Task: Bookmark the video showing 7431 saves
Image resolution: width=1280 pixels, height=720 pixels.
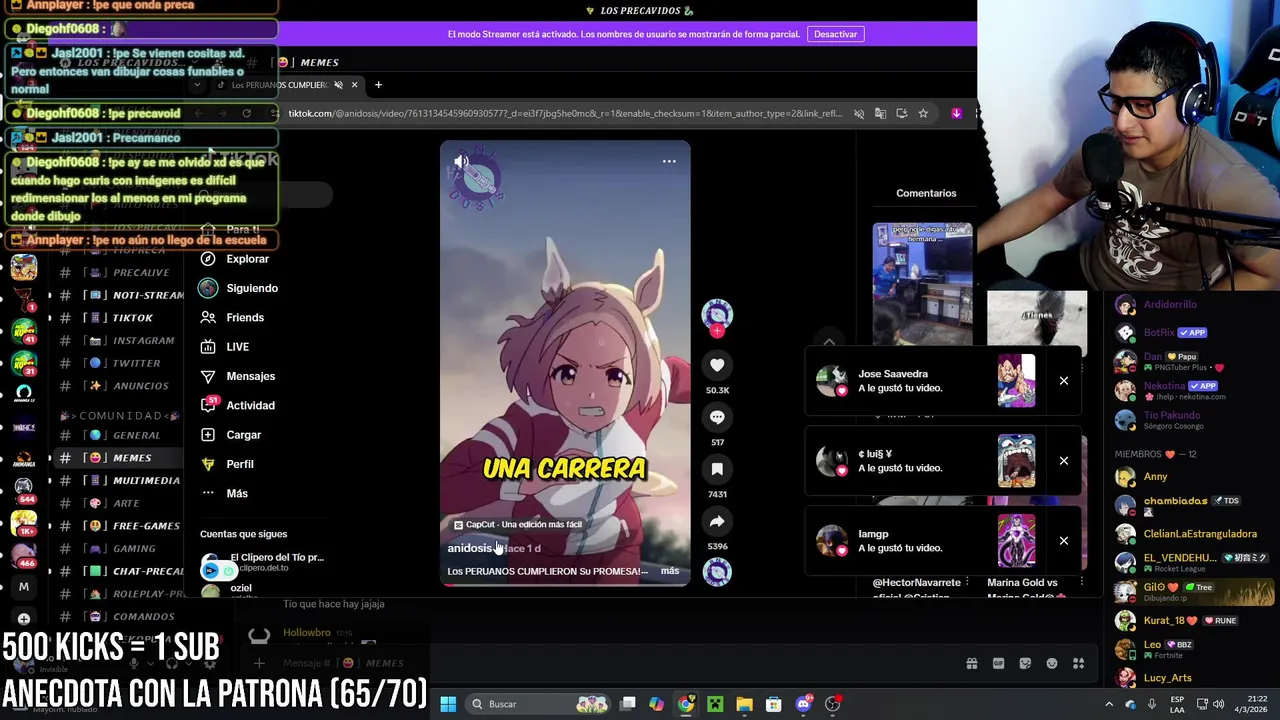Action: point(717,469)
